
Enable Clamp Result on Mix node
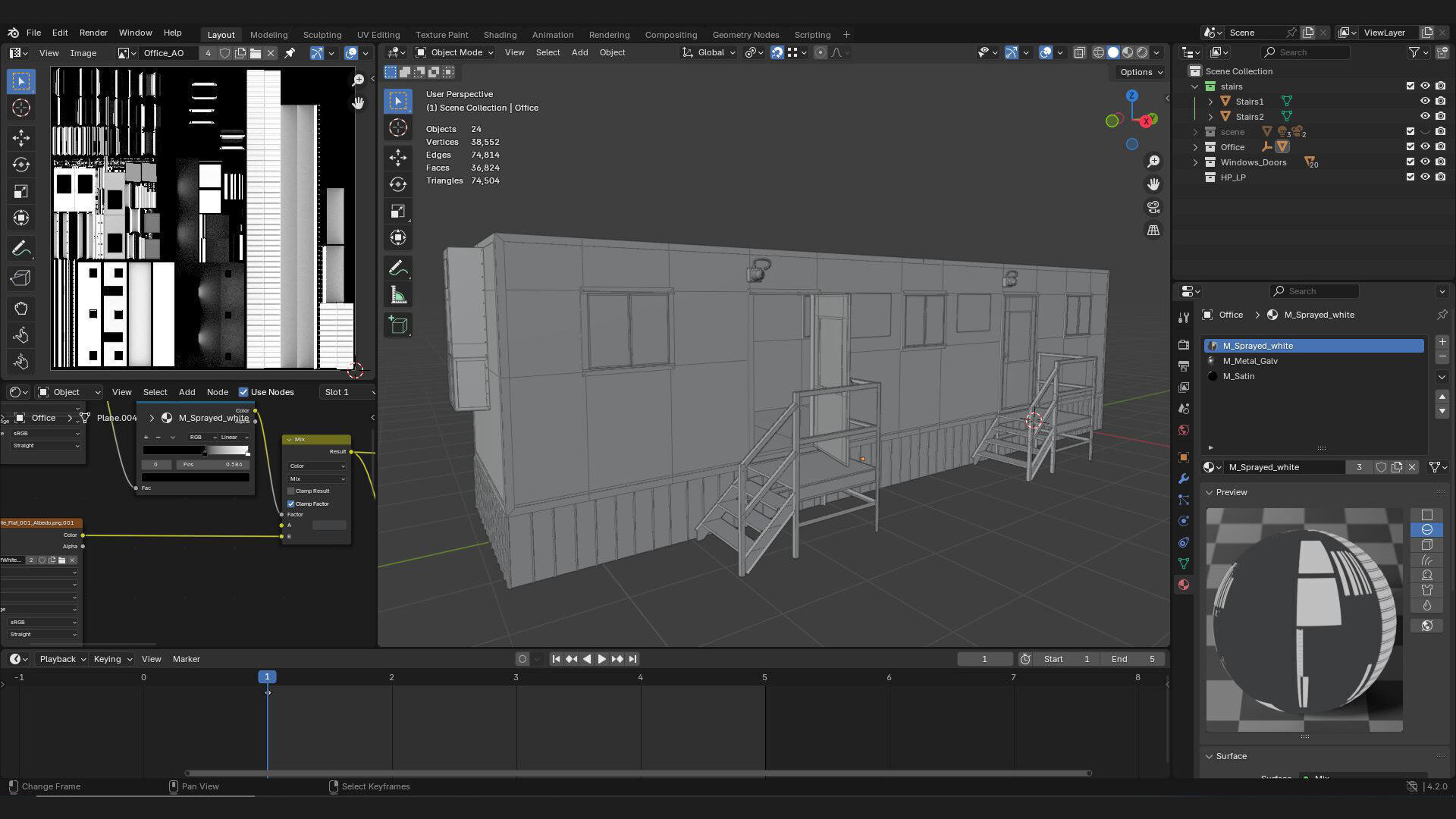[291, 491]
